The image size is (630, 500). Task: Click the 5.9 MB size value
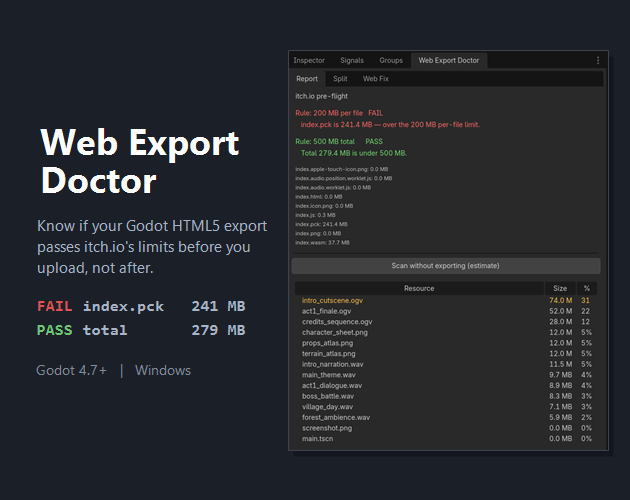pos(560,417)
